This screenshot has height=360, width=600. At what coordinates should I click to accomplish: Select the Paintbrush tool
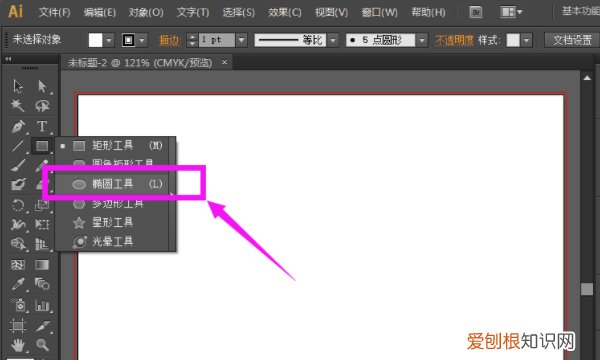(x=18, y=165)
